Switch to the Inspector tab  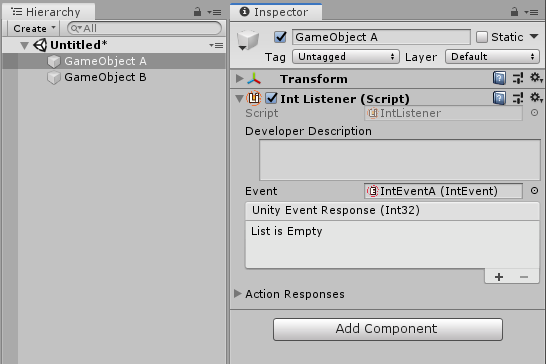(x=276, y=12)
